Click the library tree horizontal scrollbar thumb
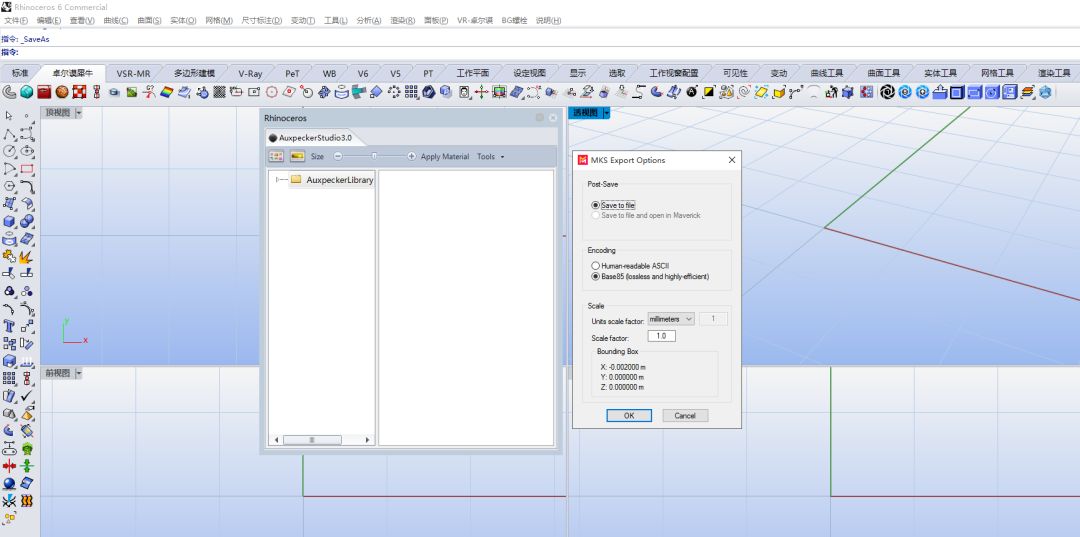 (x=311, y=440)
